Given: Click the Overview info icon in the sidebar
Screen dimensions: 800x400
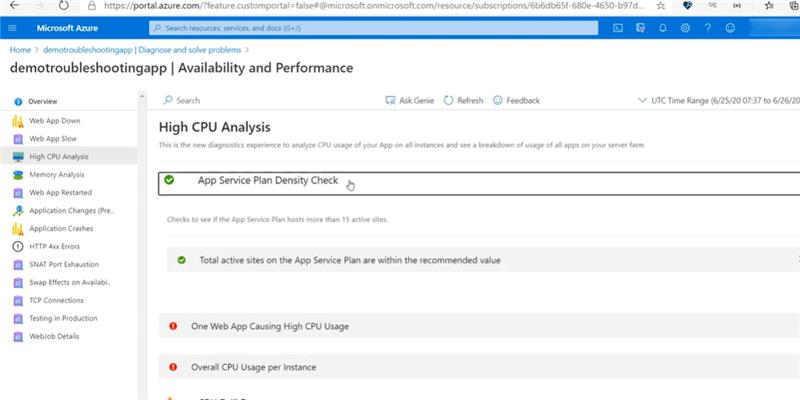Looking at the screenshot, I should (x=18, y=102).
